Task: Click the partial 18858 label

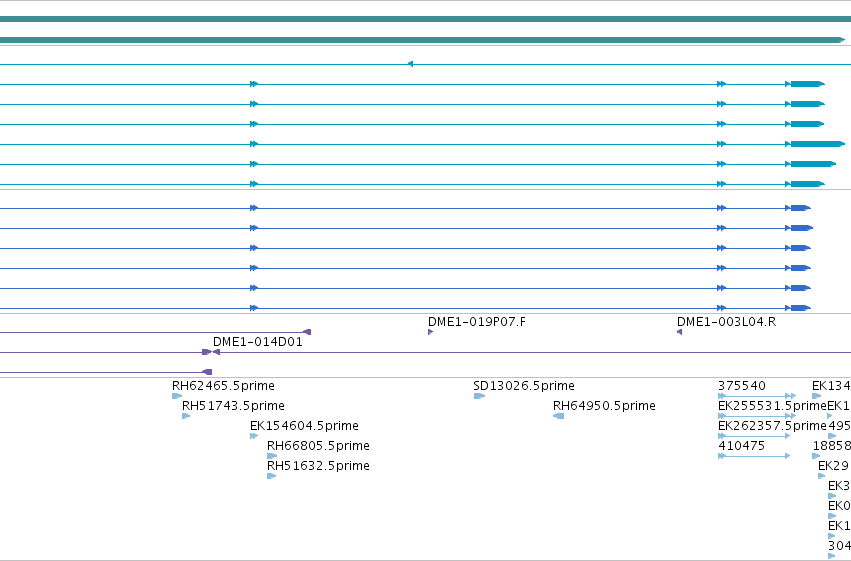Action: (831, 446)
